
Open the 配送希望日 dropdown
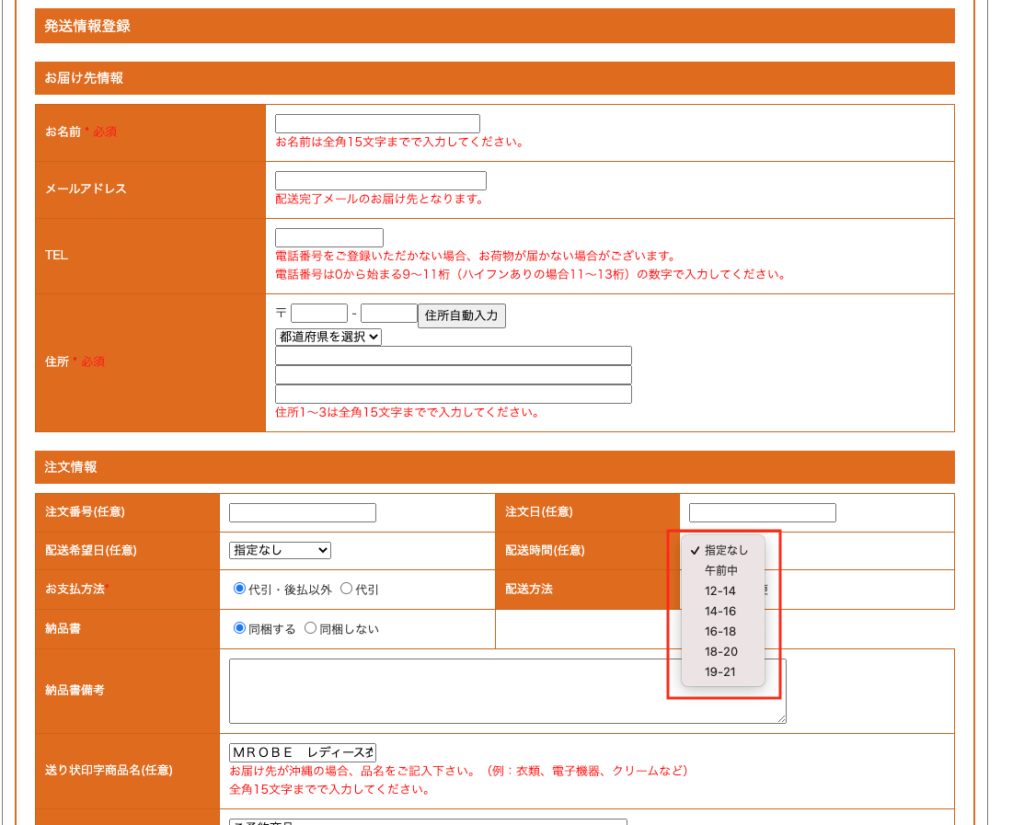280,550
